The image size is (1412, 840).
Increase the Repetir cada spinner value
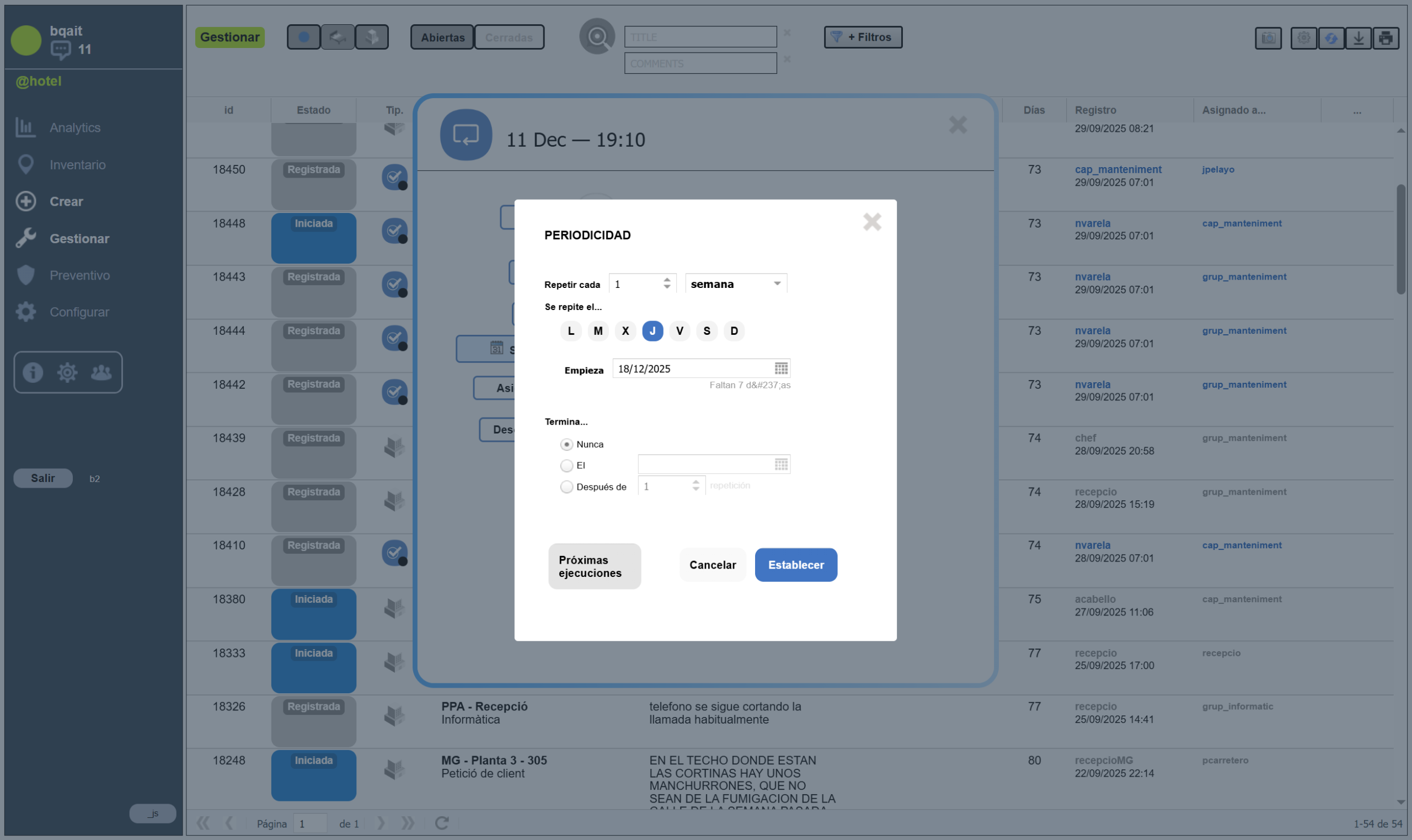click(x=667, y=280)
